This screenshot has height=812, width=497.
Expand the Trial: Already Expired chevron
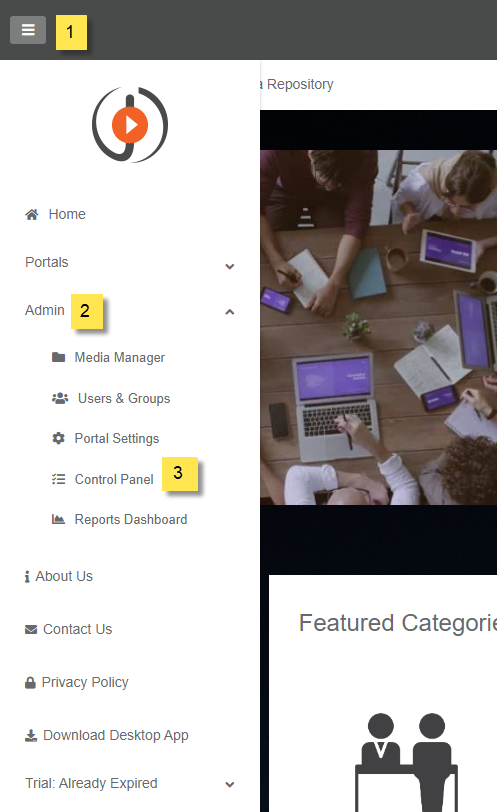(230, 785)
